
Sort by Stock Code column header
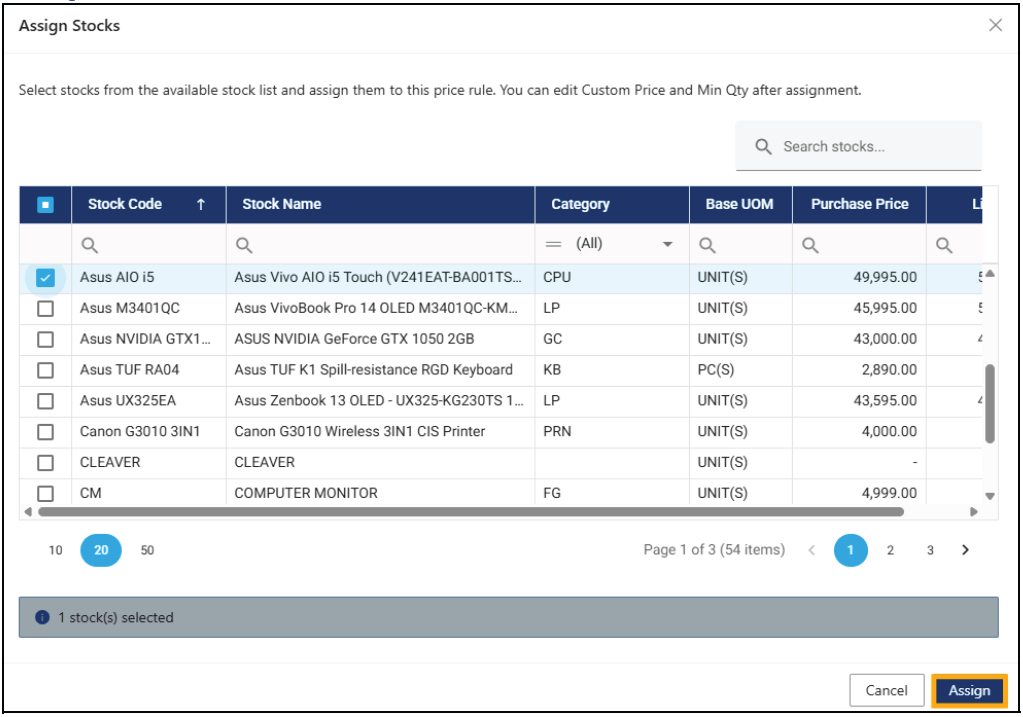click(125, 204)
